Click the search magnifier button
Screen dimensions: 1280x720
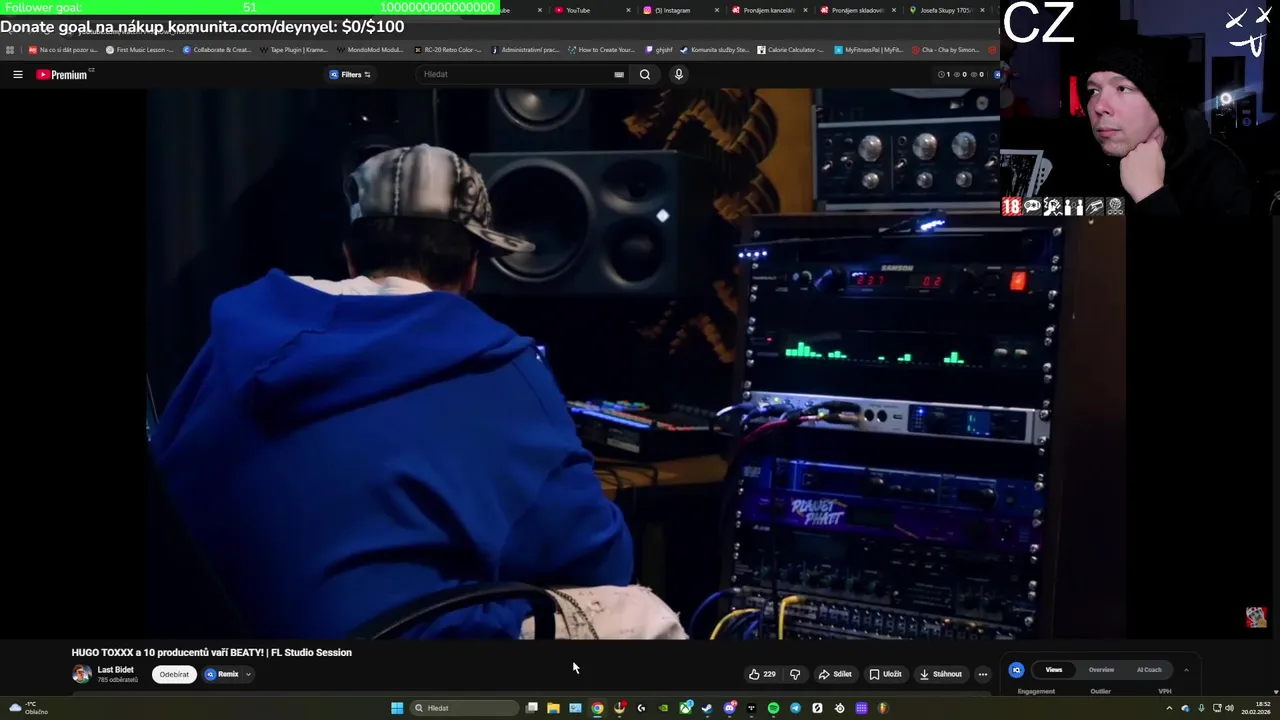point(645,74)
